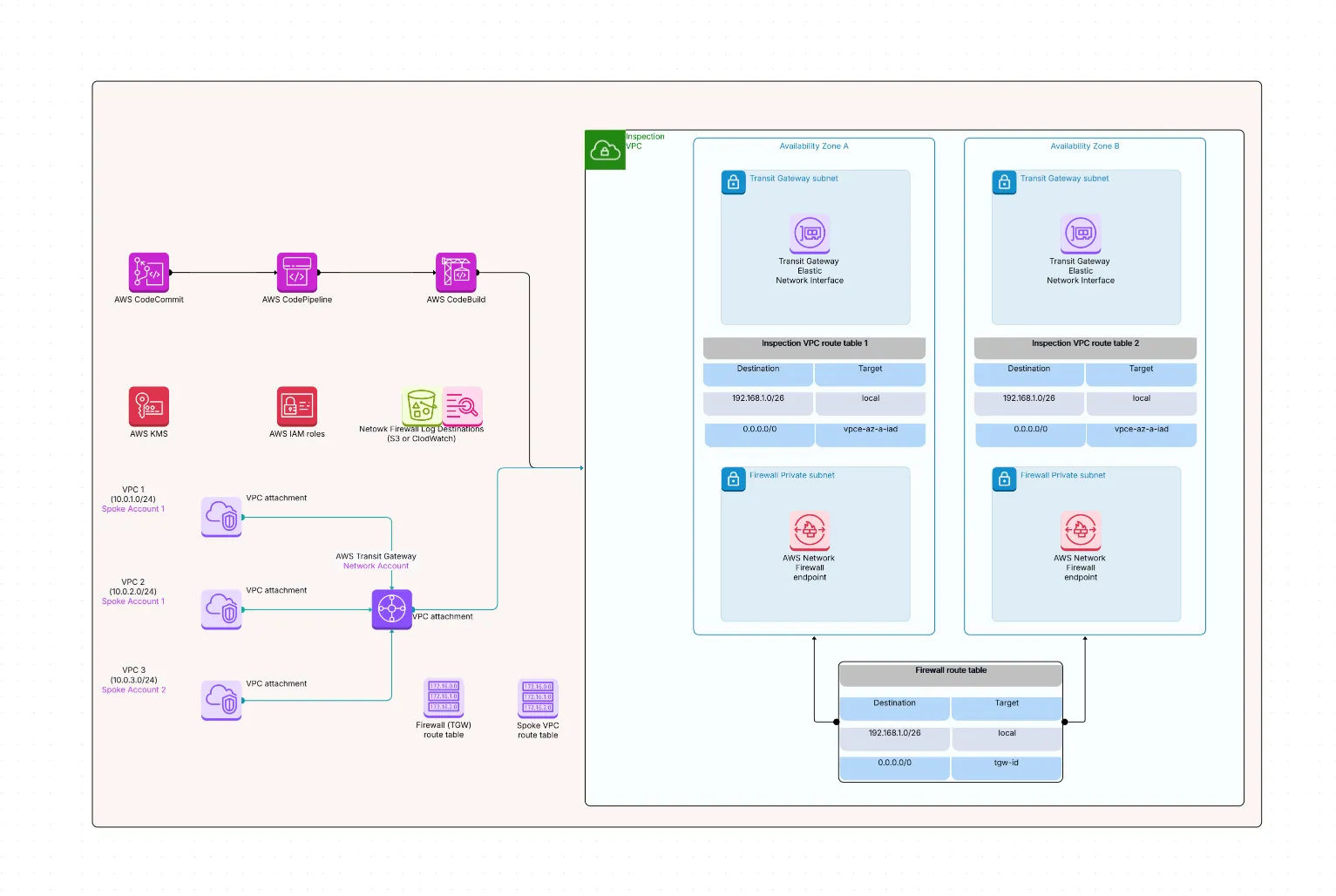The image size is (1336, 896).
Task: Select the AWS CodeCommit icon
Action: click(148, 273)
